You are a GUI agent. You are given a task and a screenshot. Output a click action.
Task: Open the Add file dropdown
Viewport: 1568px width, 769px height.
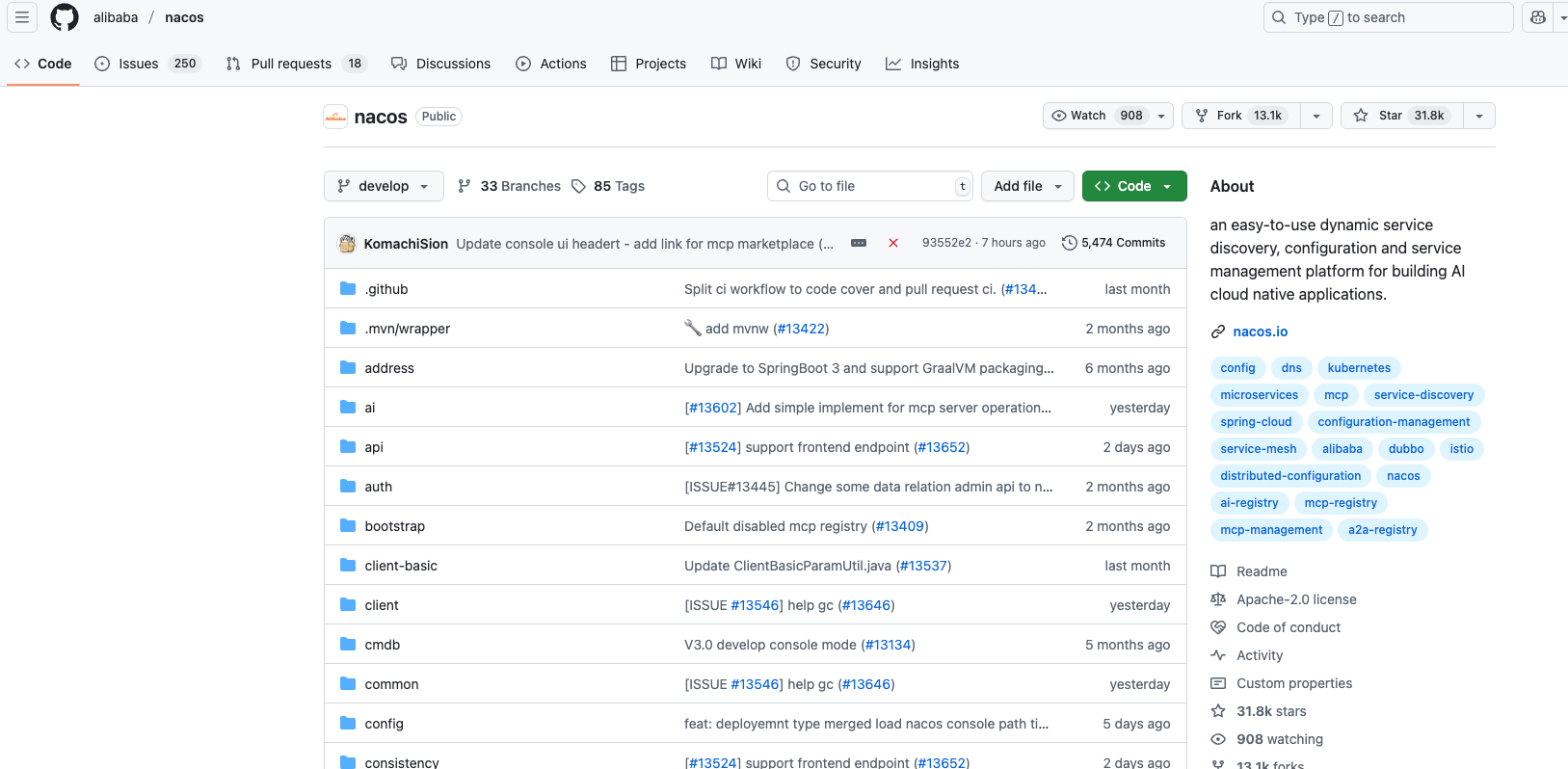(x=1028, y=186)
